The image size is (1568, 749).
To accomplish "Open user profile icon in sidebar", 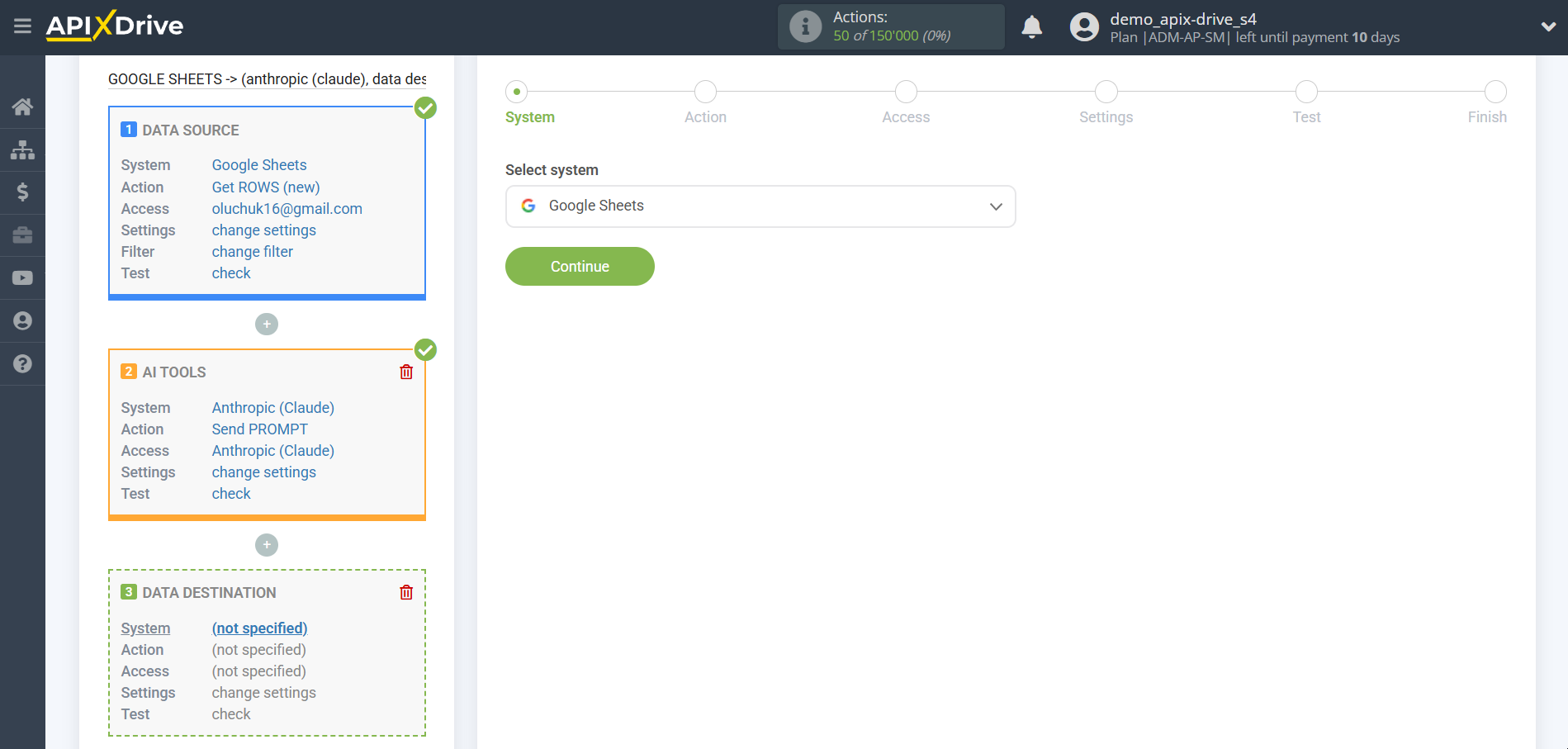I will 22,321.
